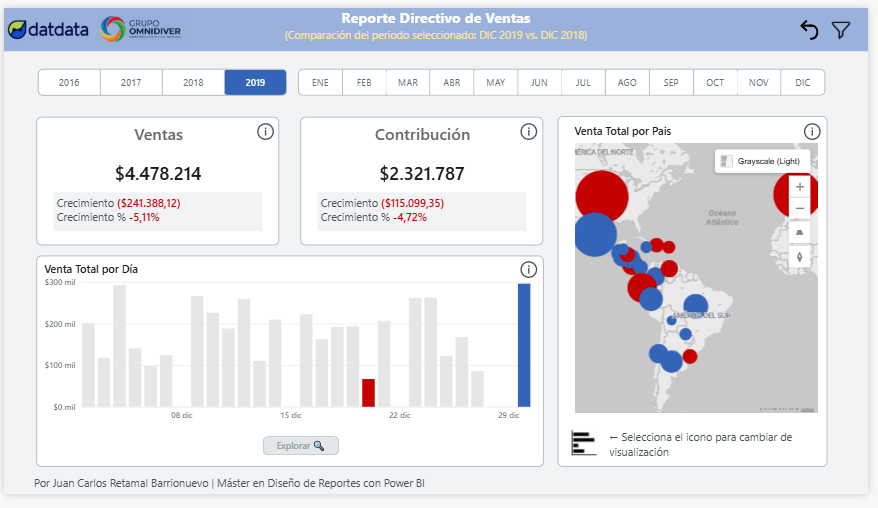Click the undo back arrow icon
The width and height of the screenshot is (878, 508).
(x=809, y=30)
